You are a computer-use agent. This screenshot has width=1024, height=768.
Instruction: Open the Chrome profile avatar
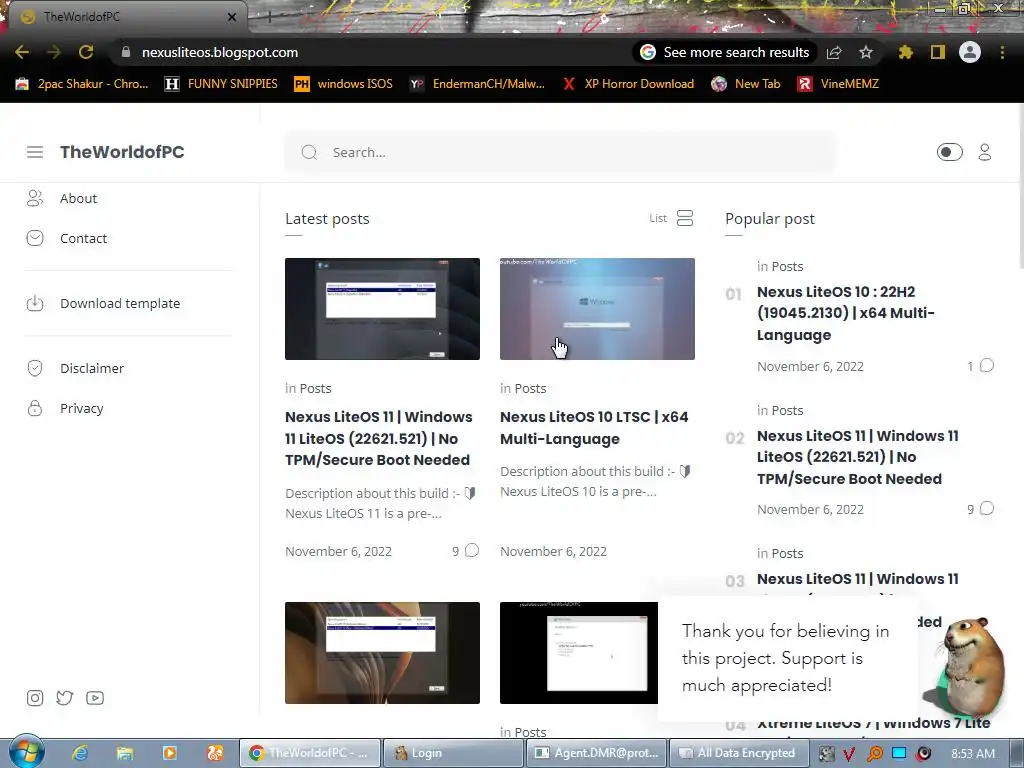tap(970, 52)
